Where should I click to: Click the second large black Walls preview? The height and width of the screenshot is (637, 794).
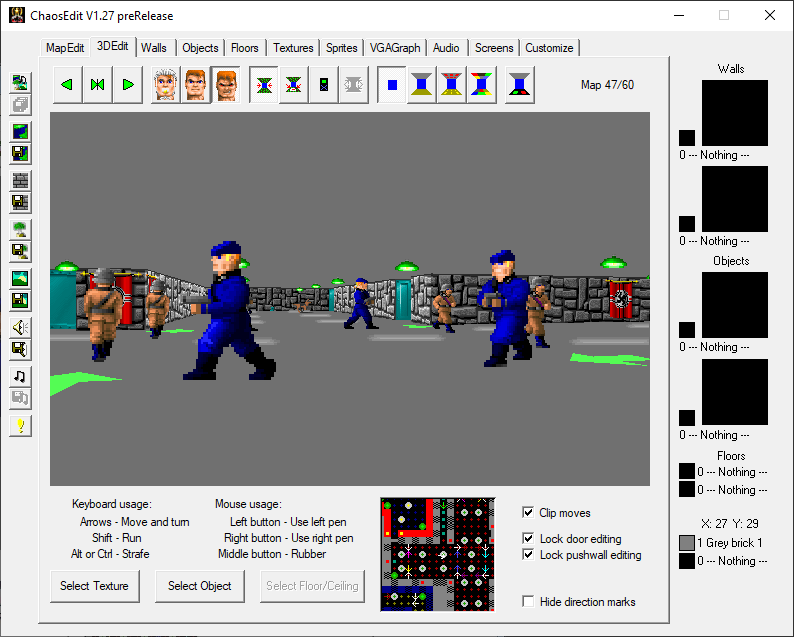coord(735,199)
